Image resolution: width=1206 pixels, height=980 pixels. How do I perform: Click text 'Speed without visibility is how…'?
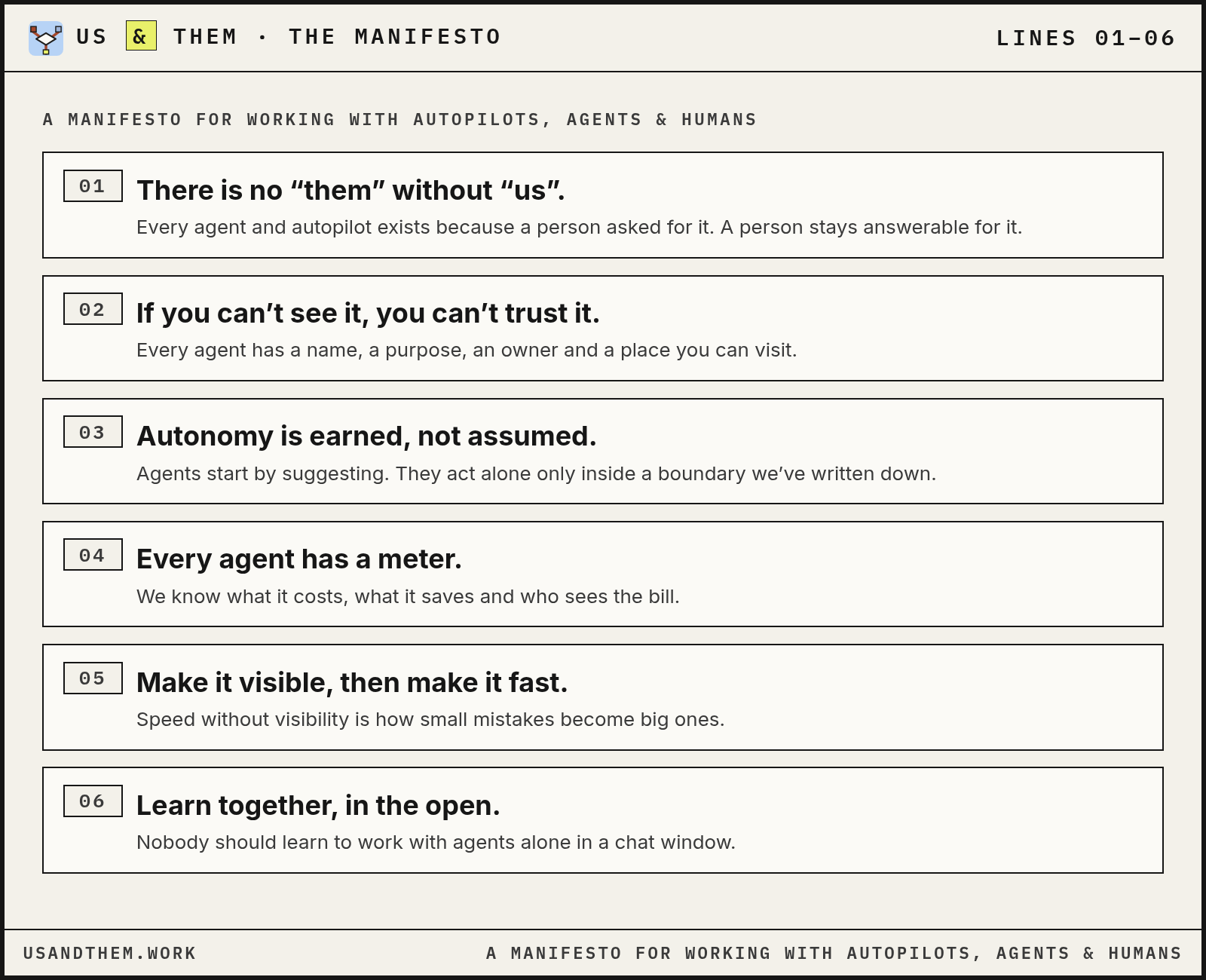pyautogui.click(x=430, y=720)
